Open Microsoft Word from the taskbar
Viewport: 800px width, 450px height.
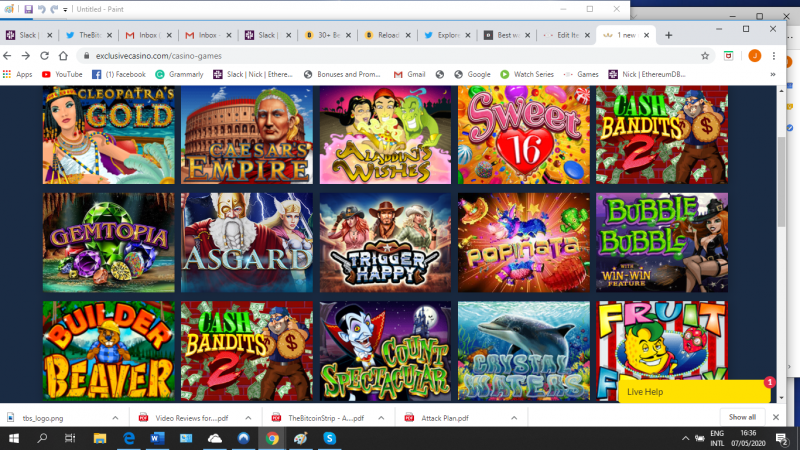pyautogui.click(x=157, y=438)
